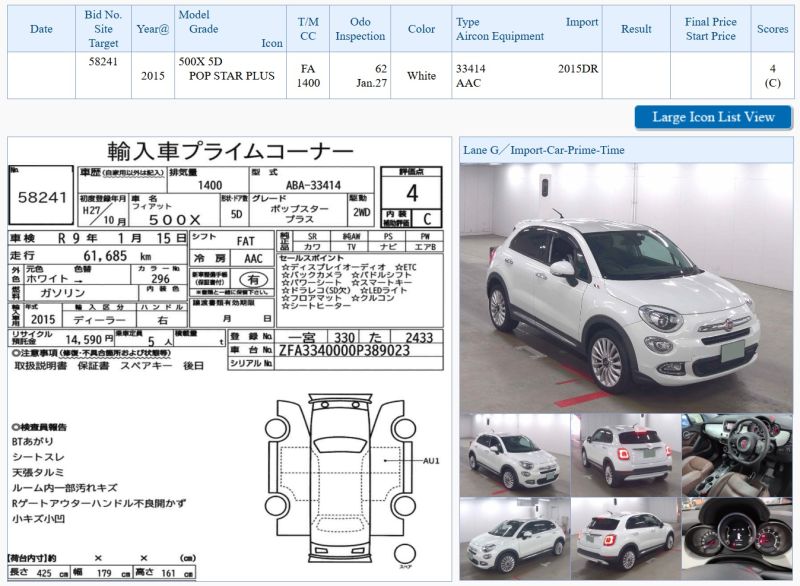Click the year 2015 table cell

point(153,75)
